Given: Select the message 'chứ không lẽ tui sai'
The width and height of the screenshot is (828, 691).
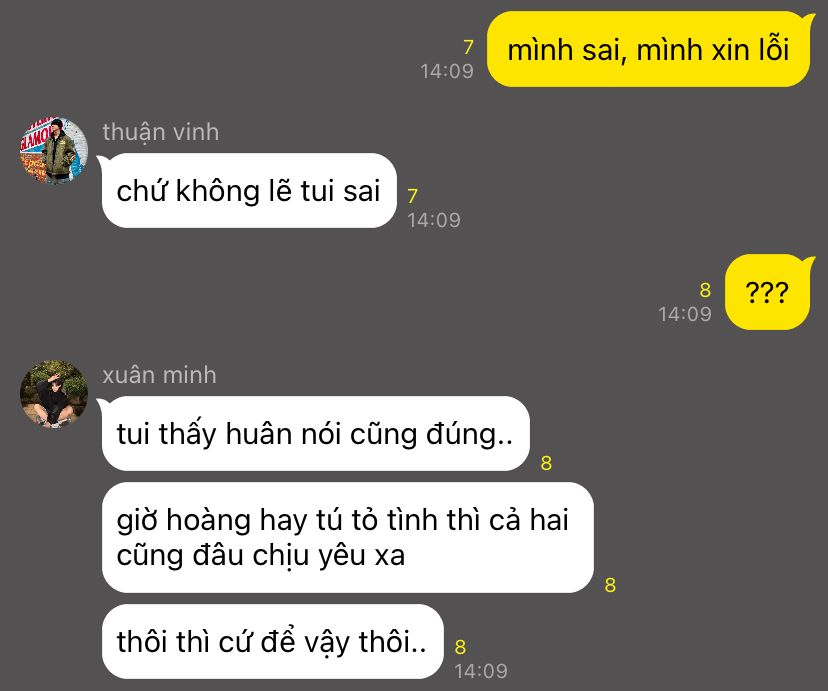Looking at the screenshot, I should [x=249, y=191].
